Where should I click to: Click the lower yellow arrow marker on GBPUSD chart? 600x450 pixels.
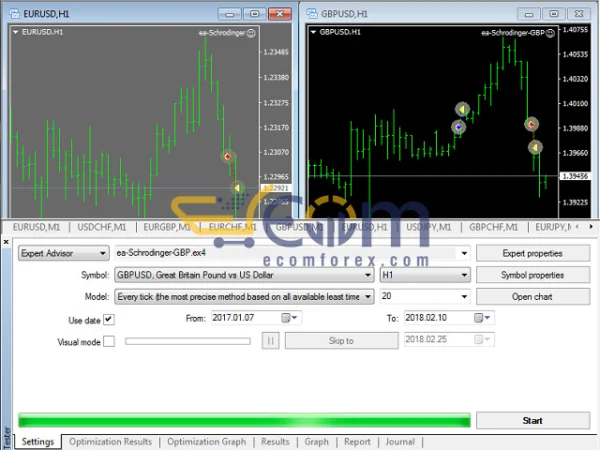[x=535, y=147]
